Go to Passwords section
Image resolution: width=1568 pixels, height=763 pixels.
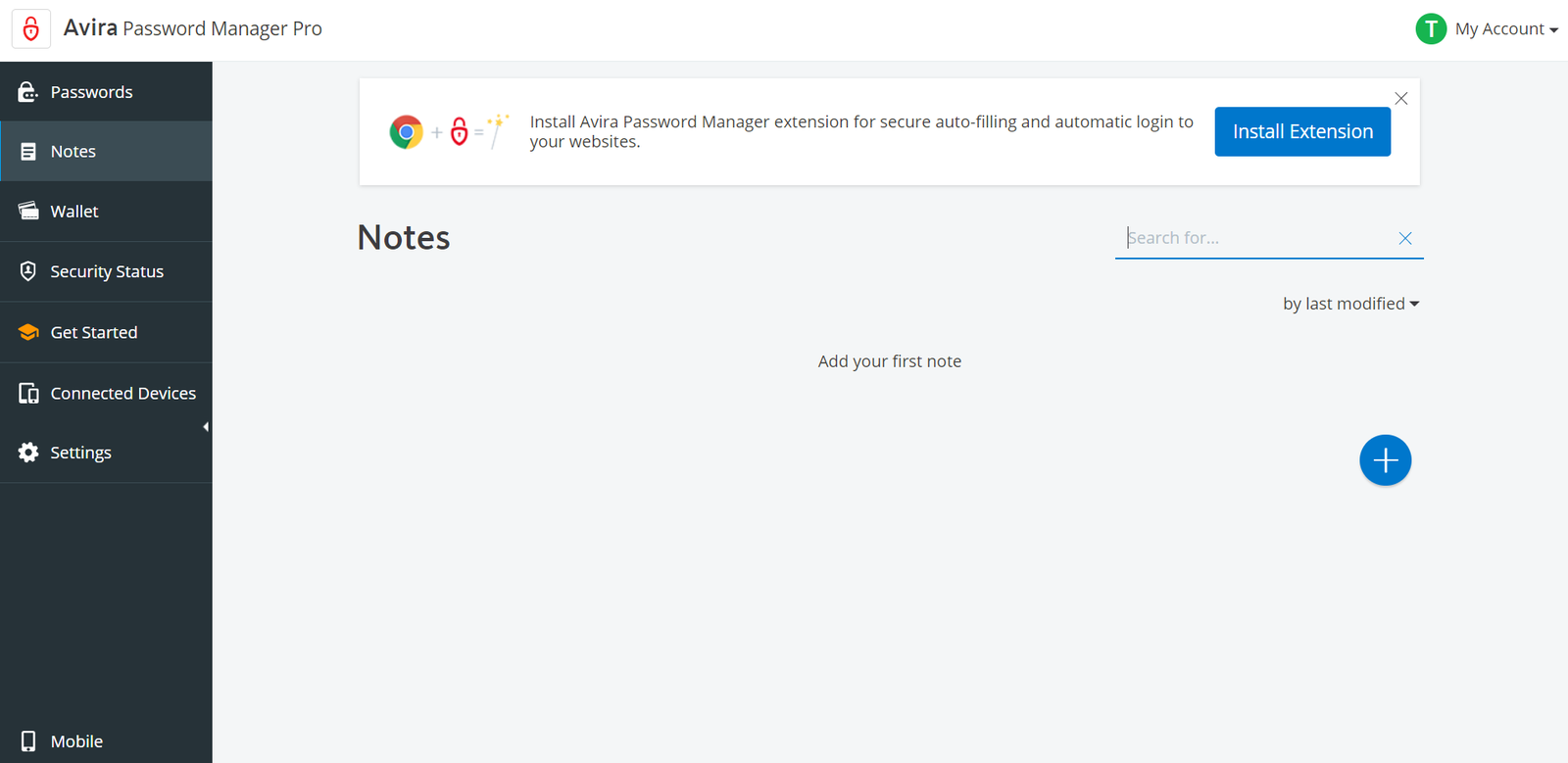coord(106,92)
